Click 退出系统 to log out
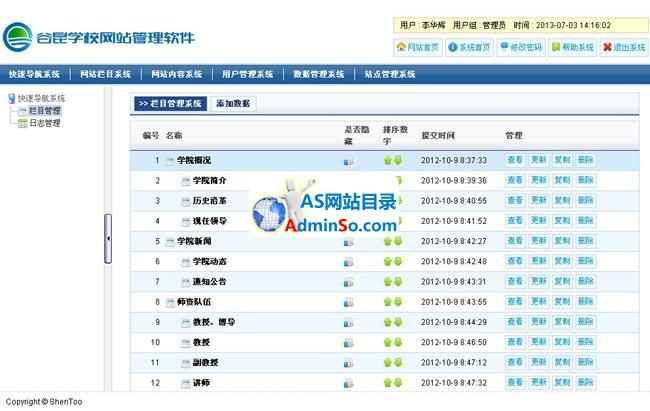This screenshot has width=650, height=411. pyautogui.click(x=624, y=47)
